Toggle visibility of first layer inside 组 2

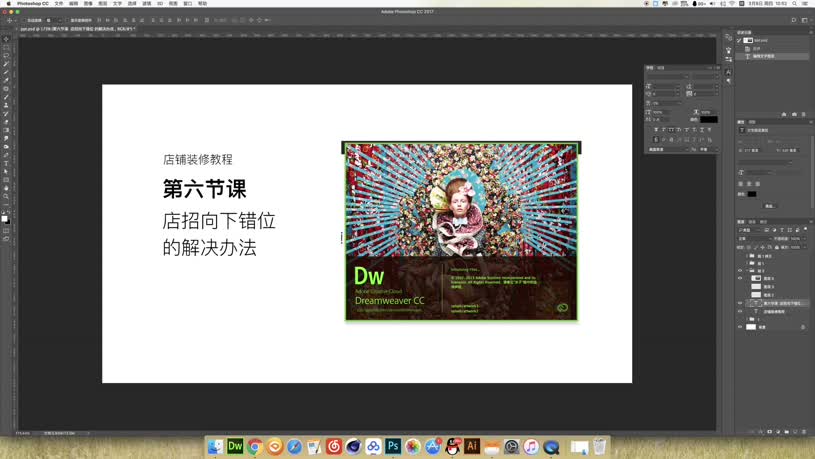coord(740,278)
